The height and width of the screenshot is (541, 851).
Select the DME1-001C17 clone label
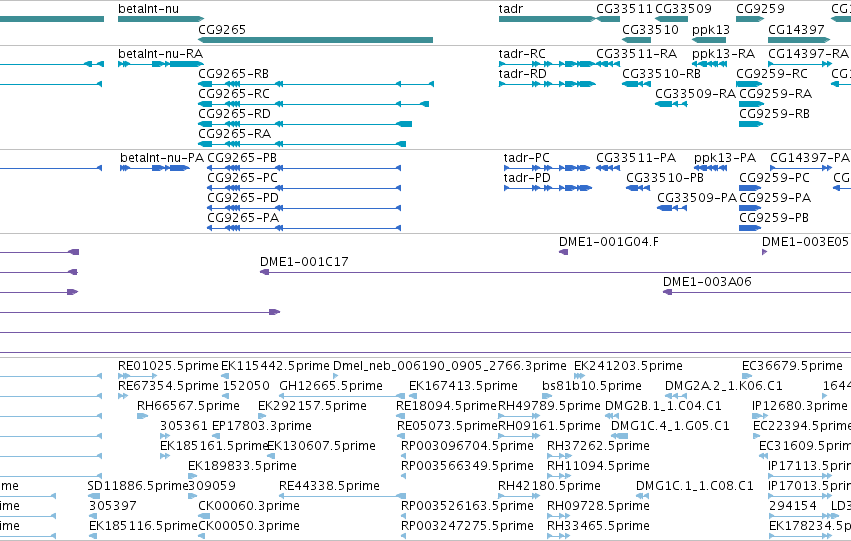304,262
